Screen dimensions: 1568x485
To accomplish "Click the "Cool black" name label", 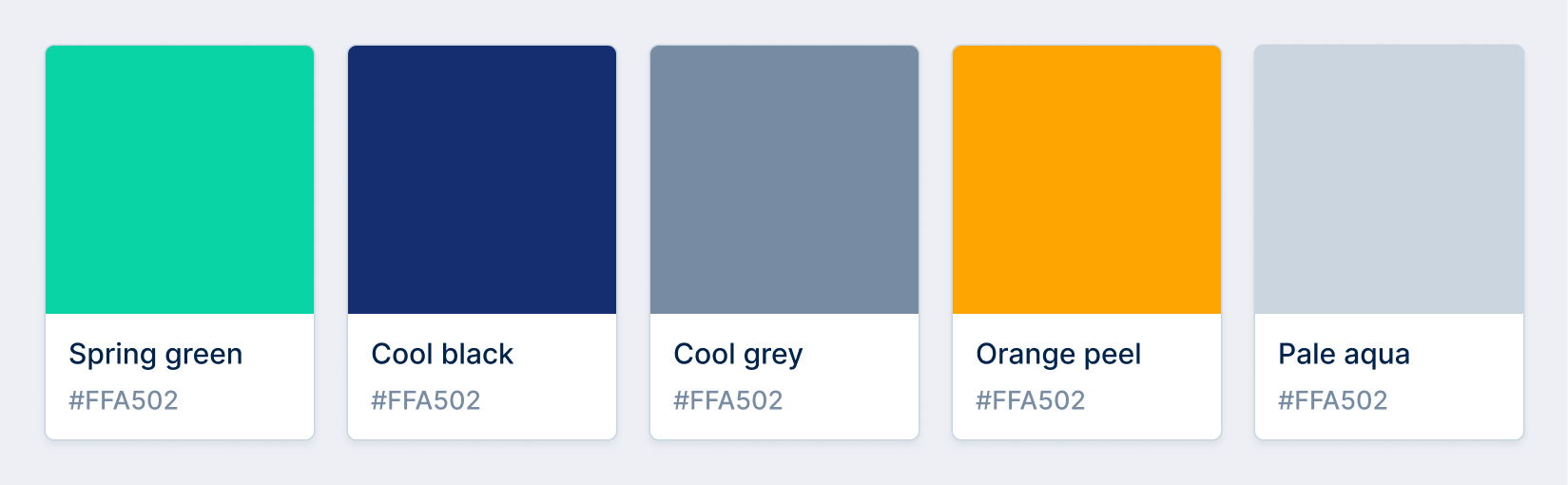I will (442, 354).
